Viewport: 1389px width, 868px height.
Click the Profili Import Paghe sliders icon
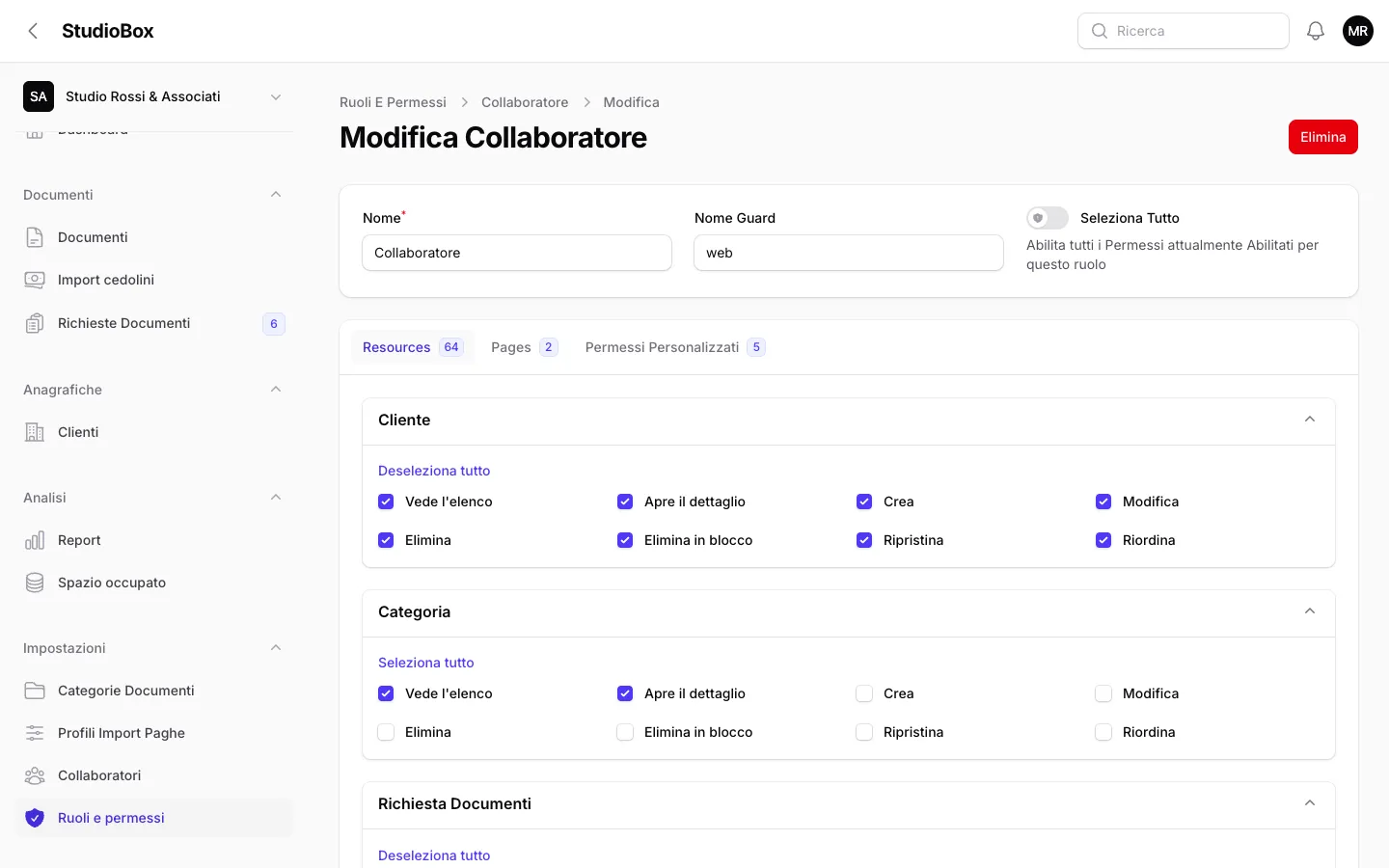pyautogui.click(x=35, y=733)
